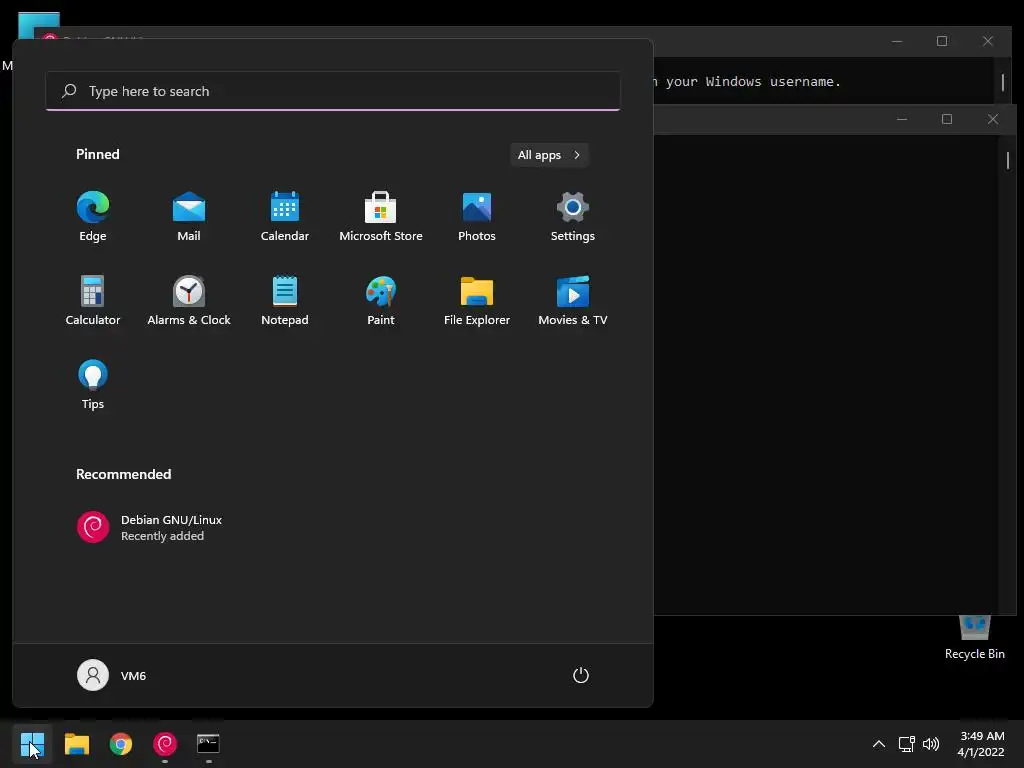This screenshot has width=1024, height=768.
Task: Click the Type here to search box
Action: point(333,91)
